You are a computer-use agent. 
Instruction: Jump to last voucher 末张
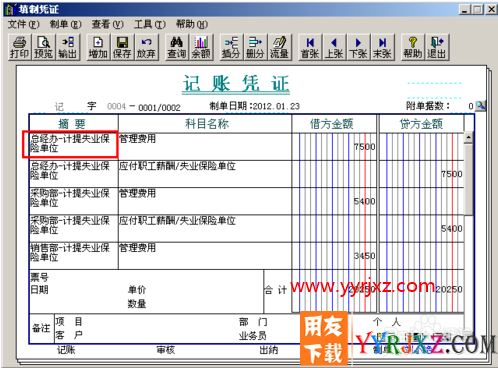point(383,47)
